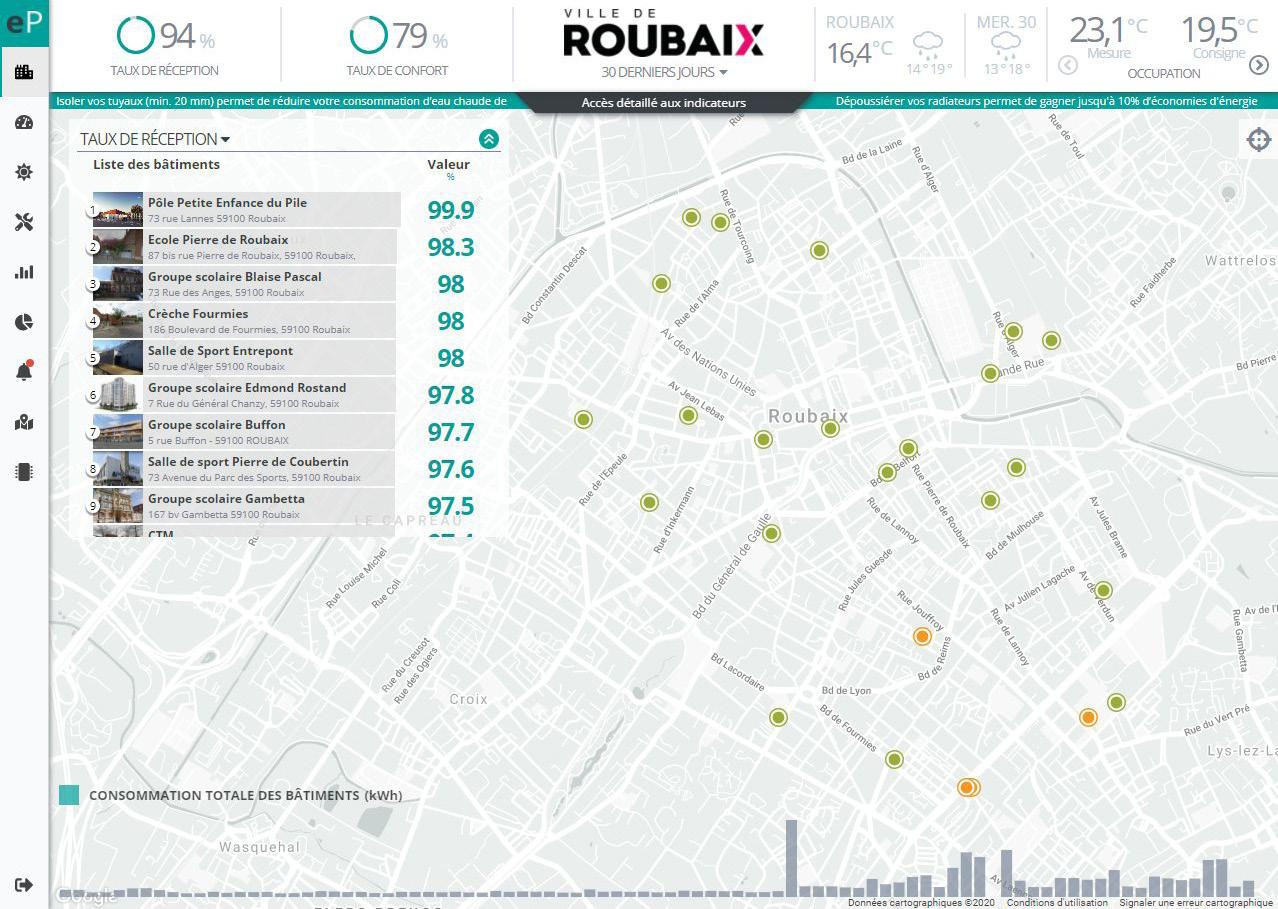Click the teal consumption legend swatch
Image resolution: width=1278 pixels, height=909 pixels.
[69, 795]
